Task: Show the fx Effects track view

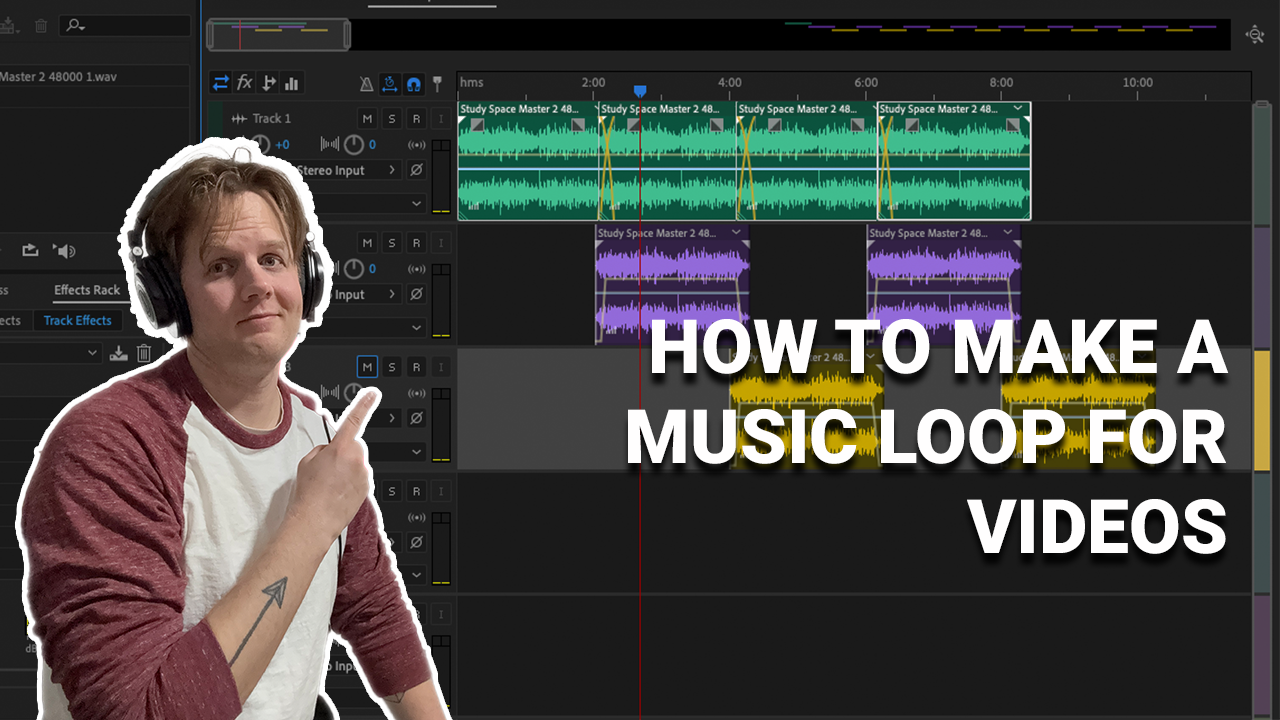Action: 245,83
